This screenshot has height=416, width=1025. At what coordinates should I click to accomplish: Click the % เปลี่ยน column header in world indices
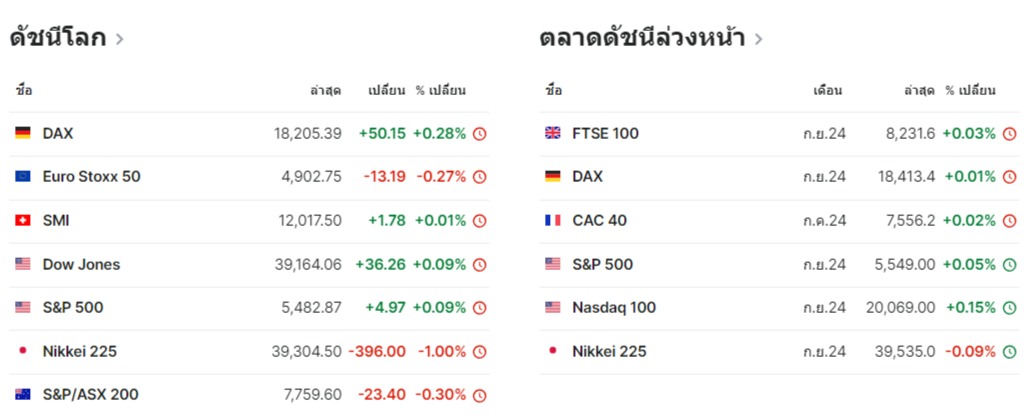tap(441, 90)
